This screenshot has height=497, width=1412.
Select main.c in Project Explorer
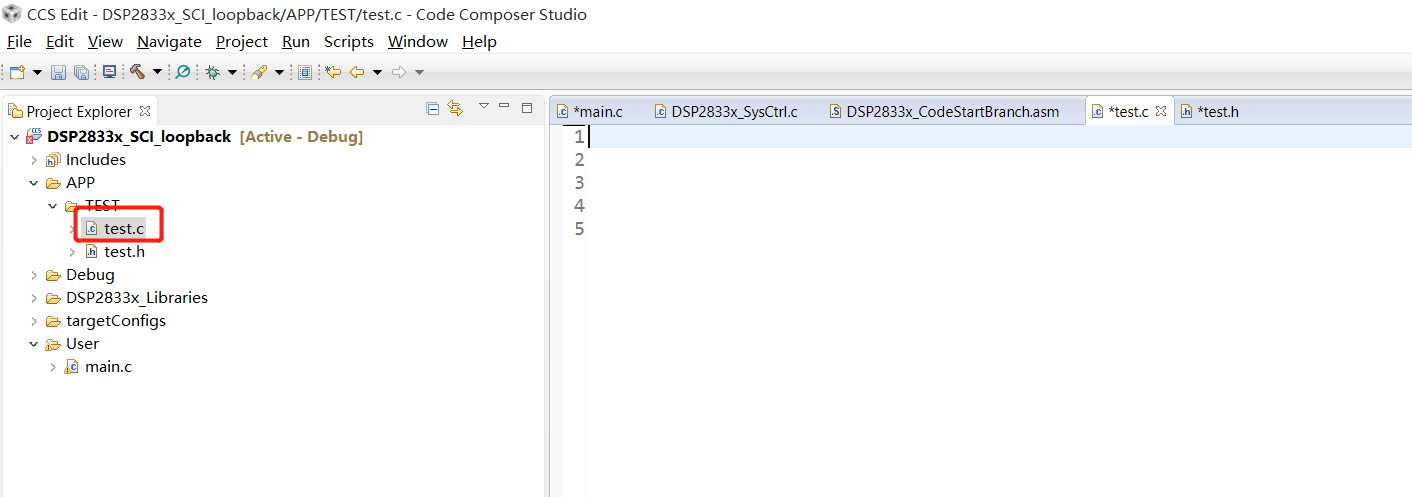click(x=108, y=367)
